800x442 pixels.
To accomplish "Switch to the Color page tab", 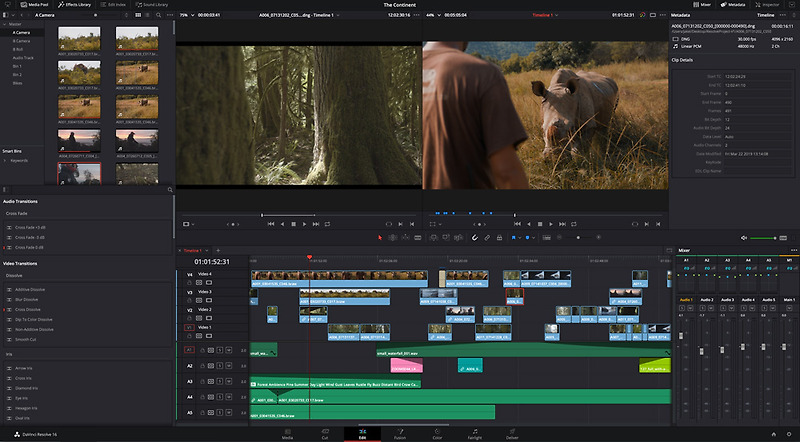I will coord(437,435).
